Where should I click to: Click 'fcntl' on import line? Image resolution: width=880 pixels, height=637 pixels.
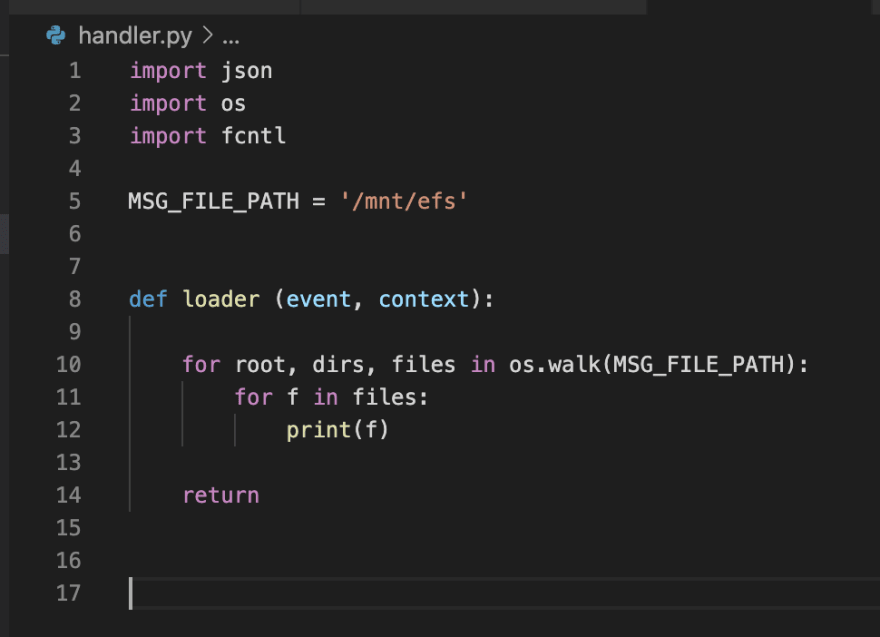click(x=253, y=136)
